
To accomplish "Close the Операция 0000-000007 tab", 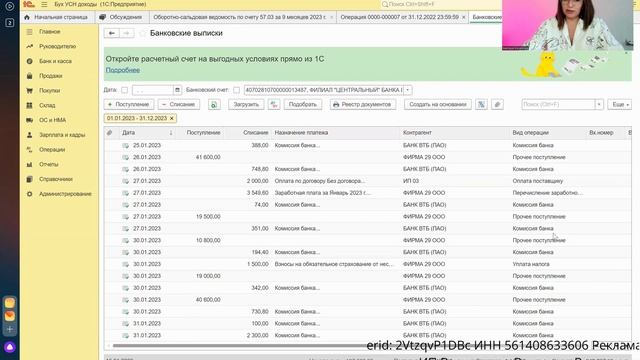I will 464,17.
